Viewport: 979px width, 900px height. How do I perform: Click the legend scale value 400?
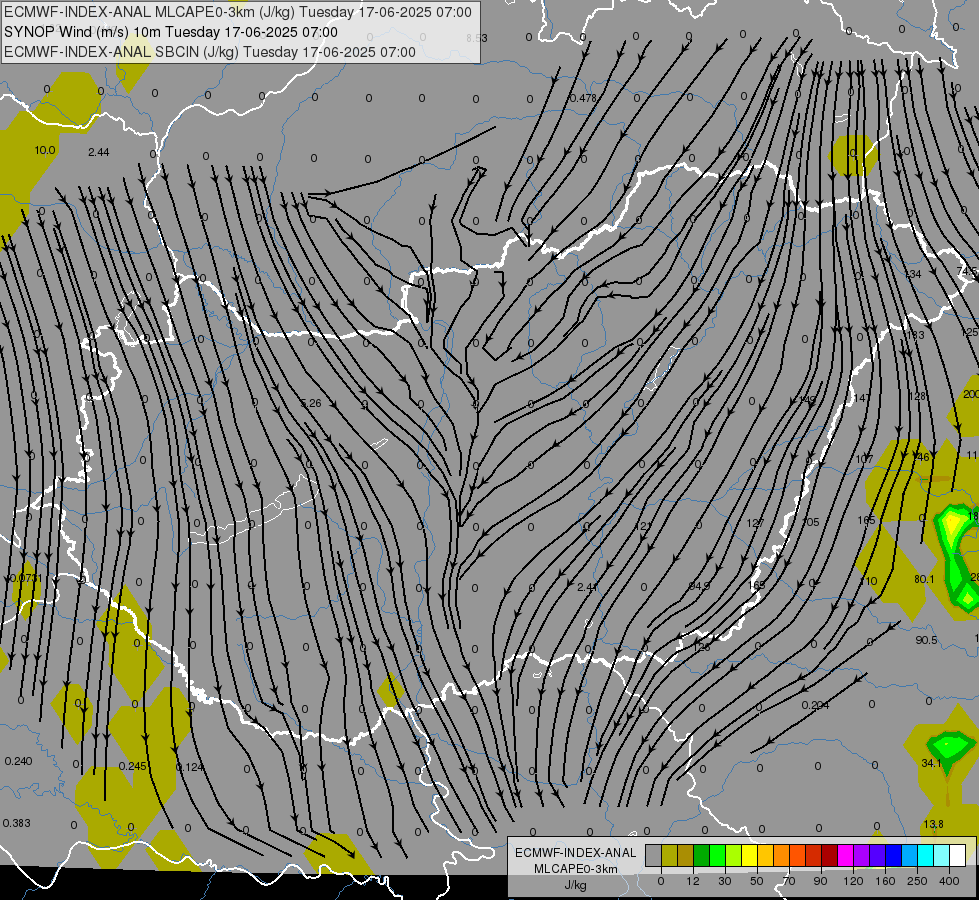(x=949, y=881)
